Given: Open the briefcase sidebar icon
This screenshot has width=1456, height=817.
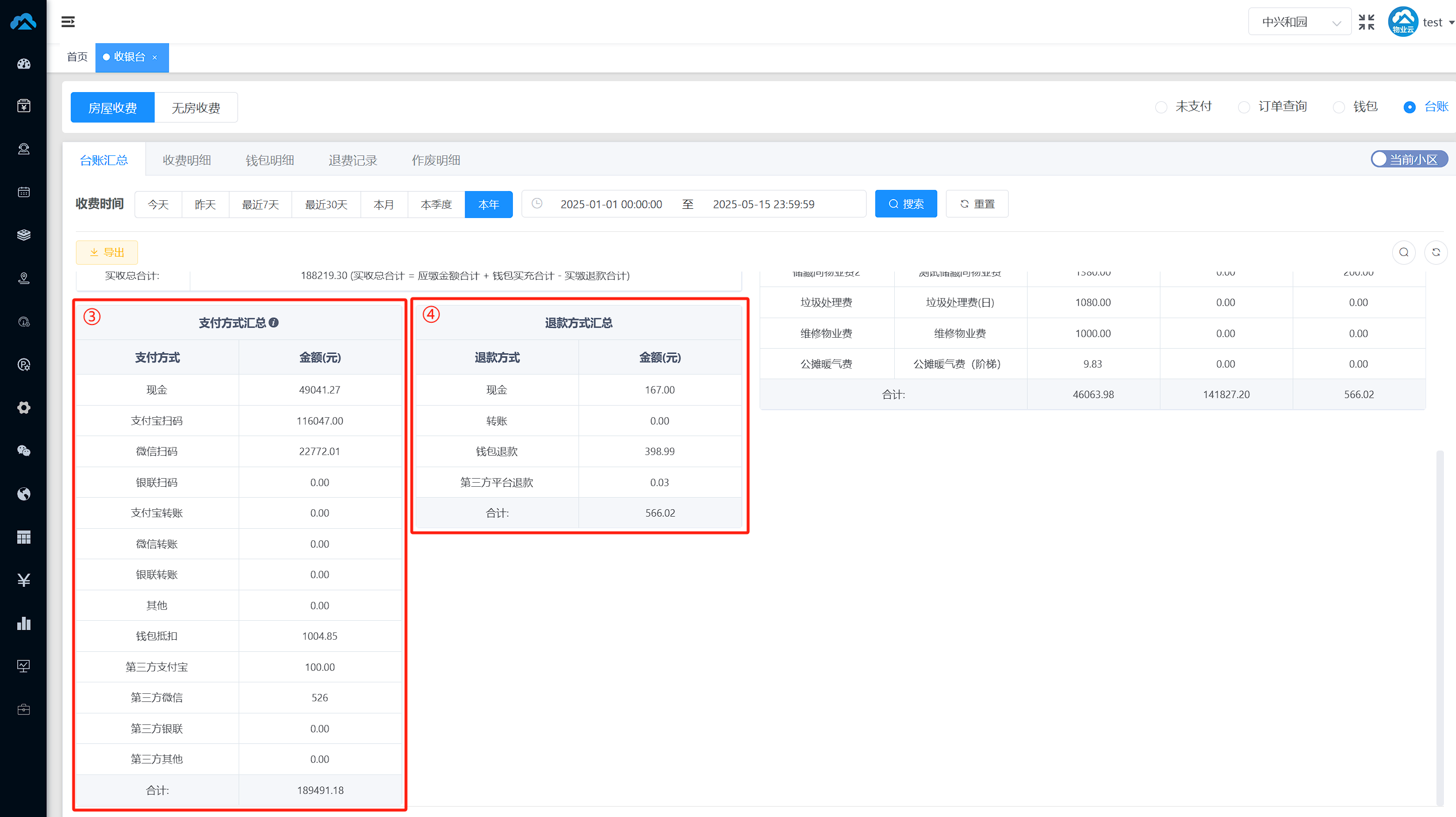Looking at the screenshot, I should [24, 709].
